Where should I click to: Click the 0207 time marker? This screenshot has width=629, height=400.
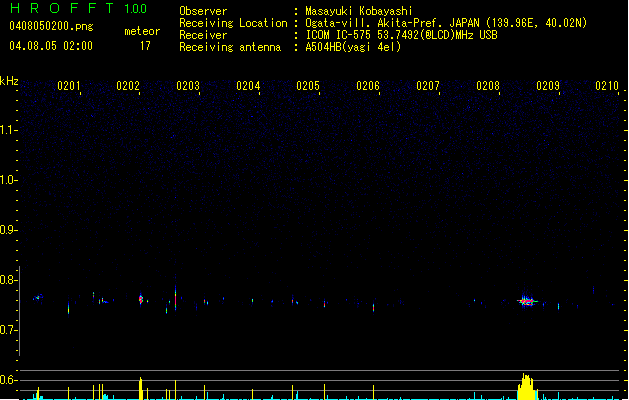[428, 86]
